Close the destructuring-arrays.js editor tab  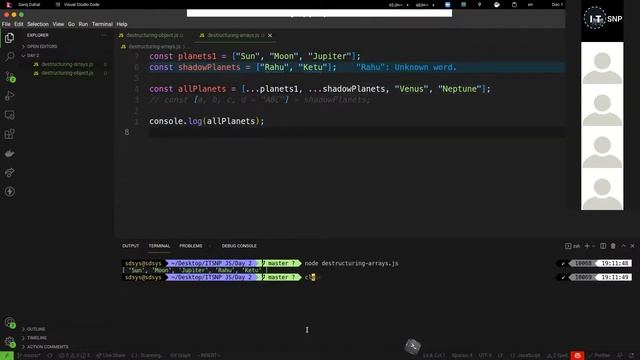pos(270,36)
